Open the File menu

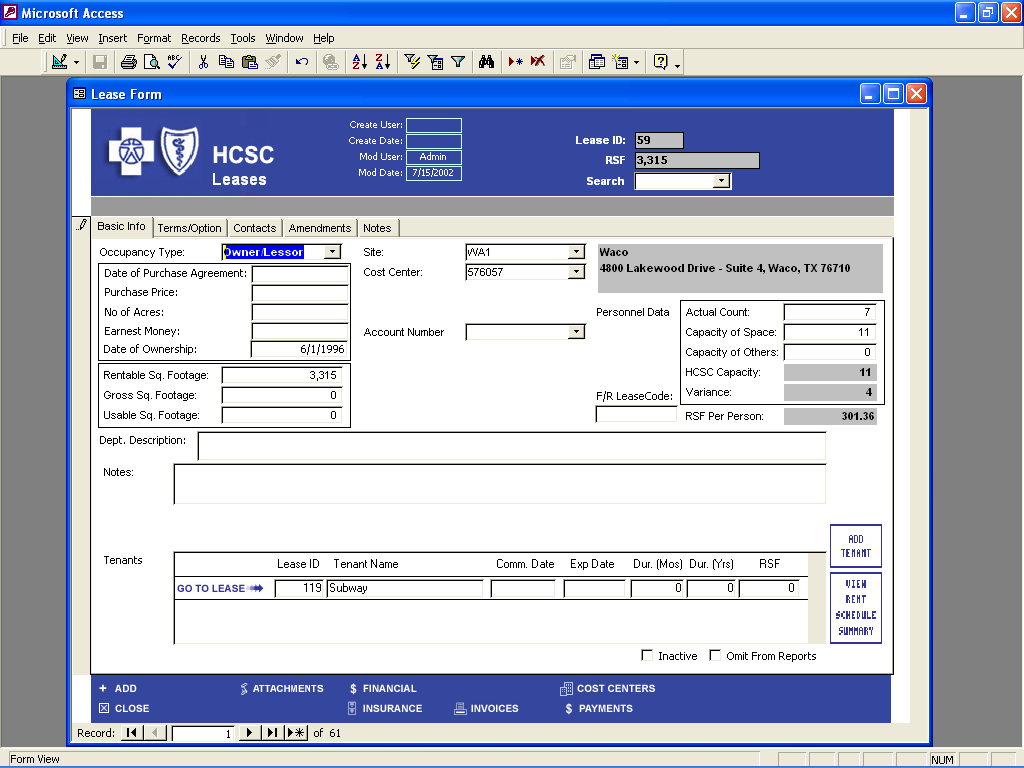point(20,38)
